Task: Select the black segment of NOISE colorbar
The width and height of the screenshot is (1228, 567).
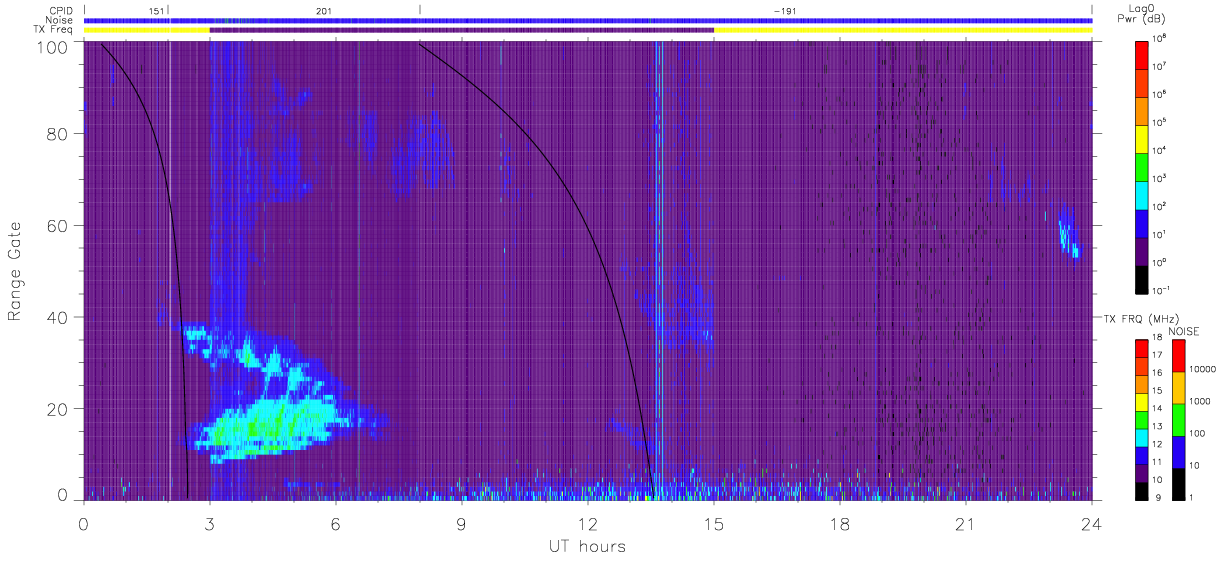Action: (1179, 483)
